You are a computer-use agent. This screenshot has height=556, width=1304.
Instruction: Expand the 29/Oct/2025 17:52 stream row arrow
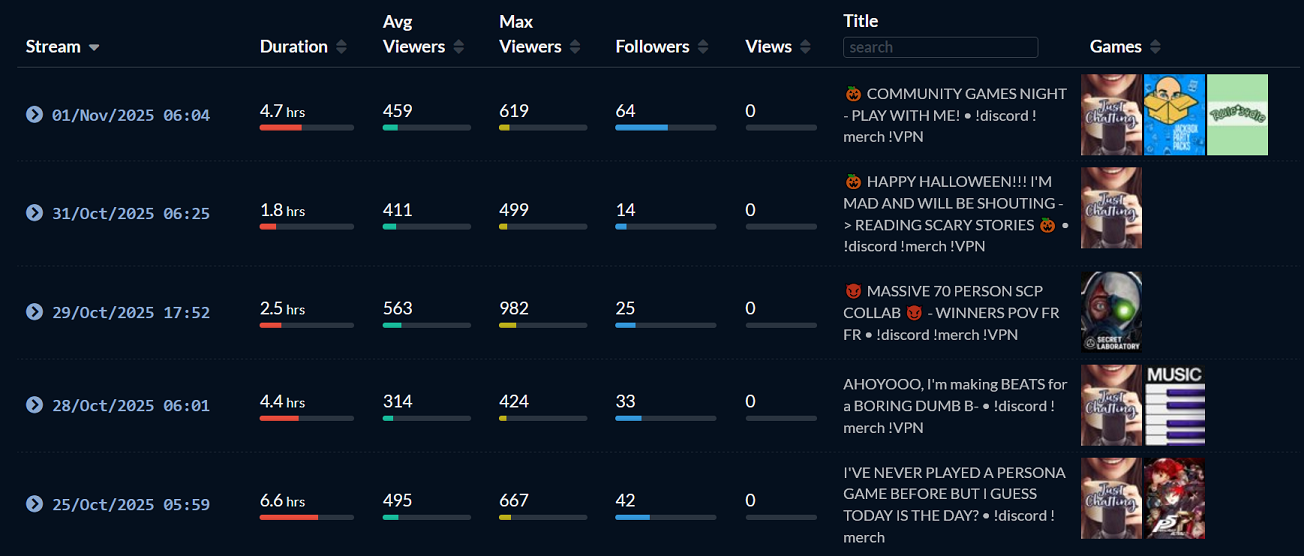[x=34, y=312]
